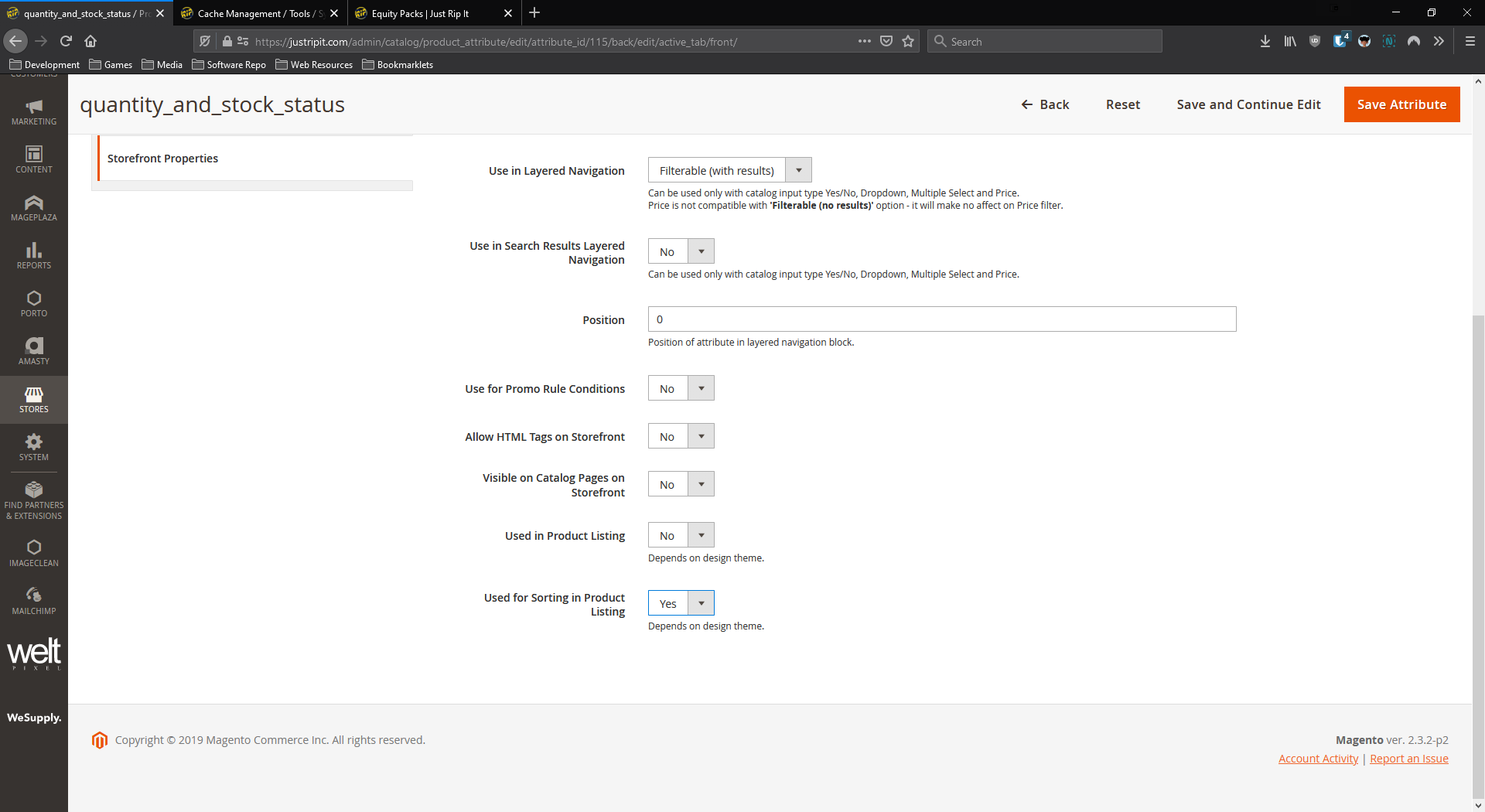Open Software Repo bookmarks folder
1485x812 pixels.
[229, 65]
